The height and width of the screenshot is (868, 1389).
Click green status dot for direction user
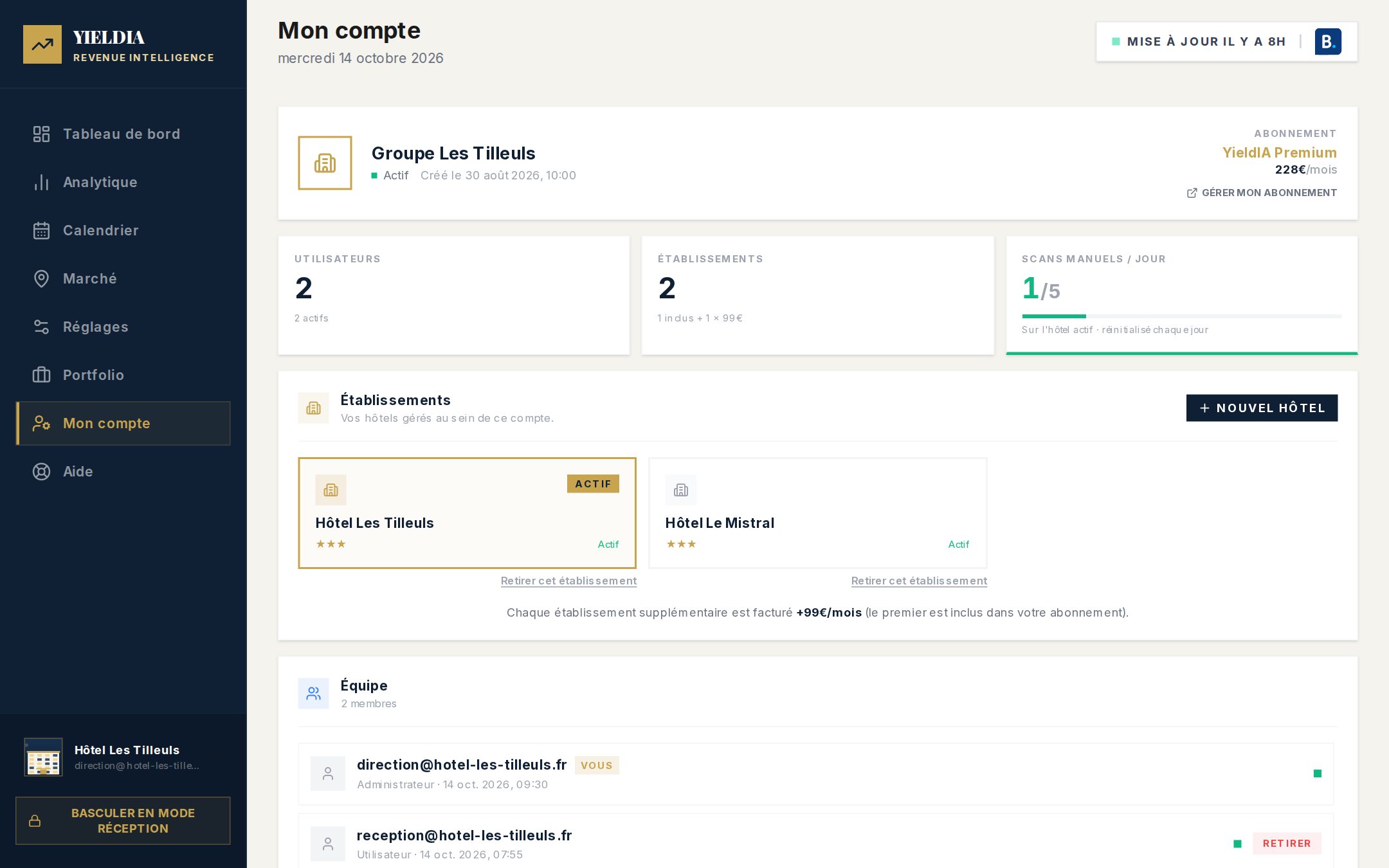[x=1317, y=773]
